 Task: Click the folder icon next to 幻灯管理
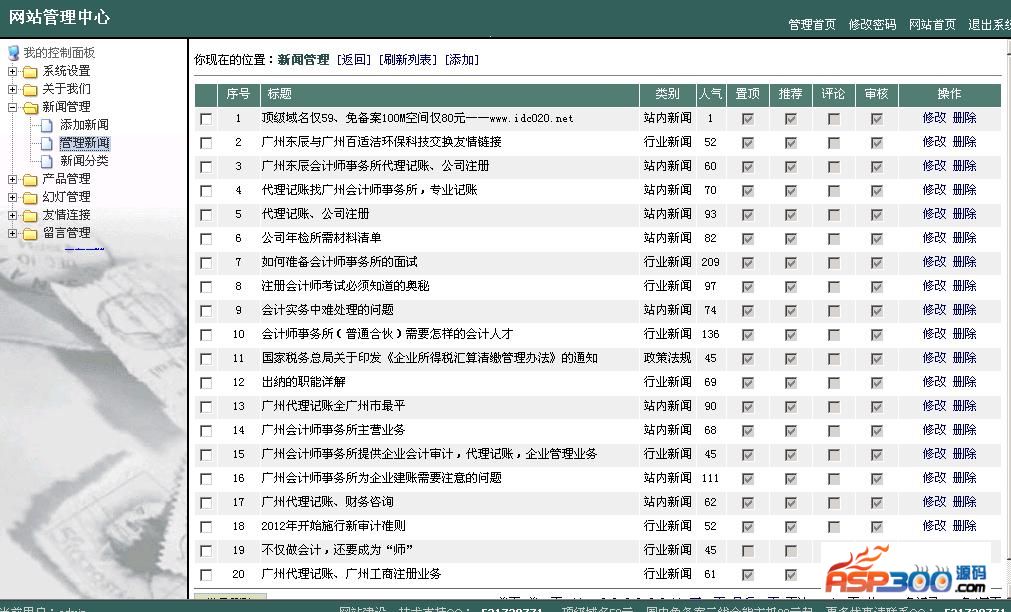(30, 197)
